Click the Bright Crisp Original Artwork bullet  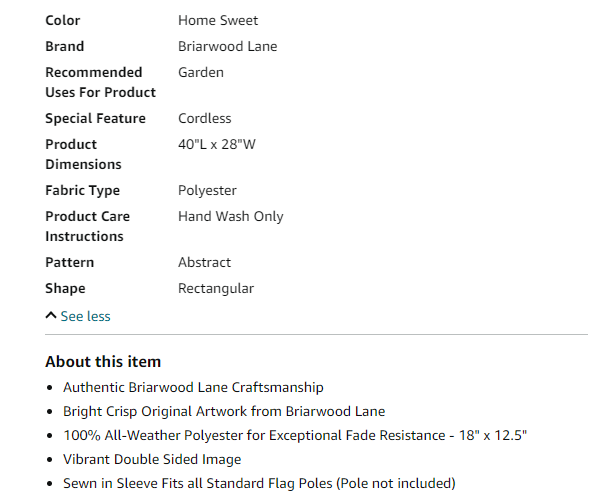click(224, 411)
